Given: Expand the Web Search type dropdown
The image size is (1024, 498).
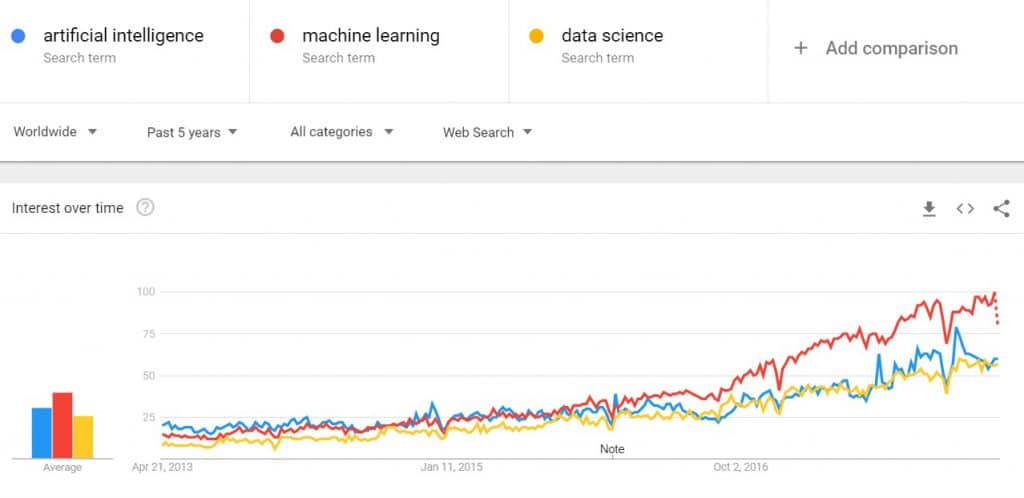Looking at the screenshot, I should [488, 132].
